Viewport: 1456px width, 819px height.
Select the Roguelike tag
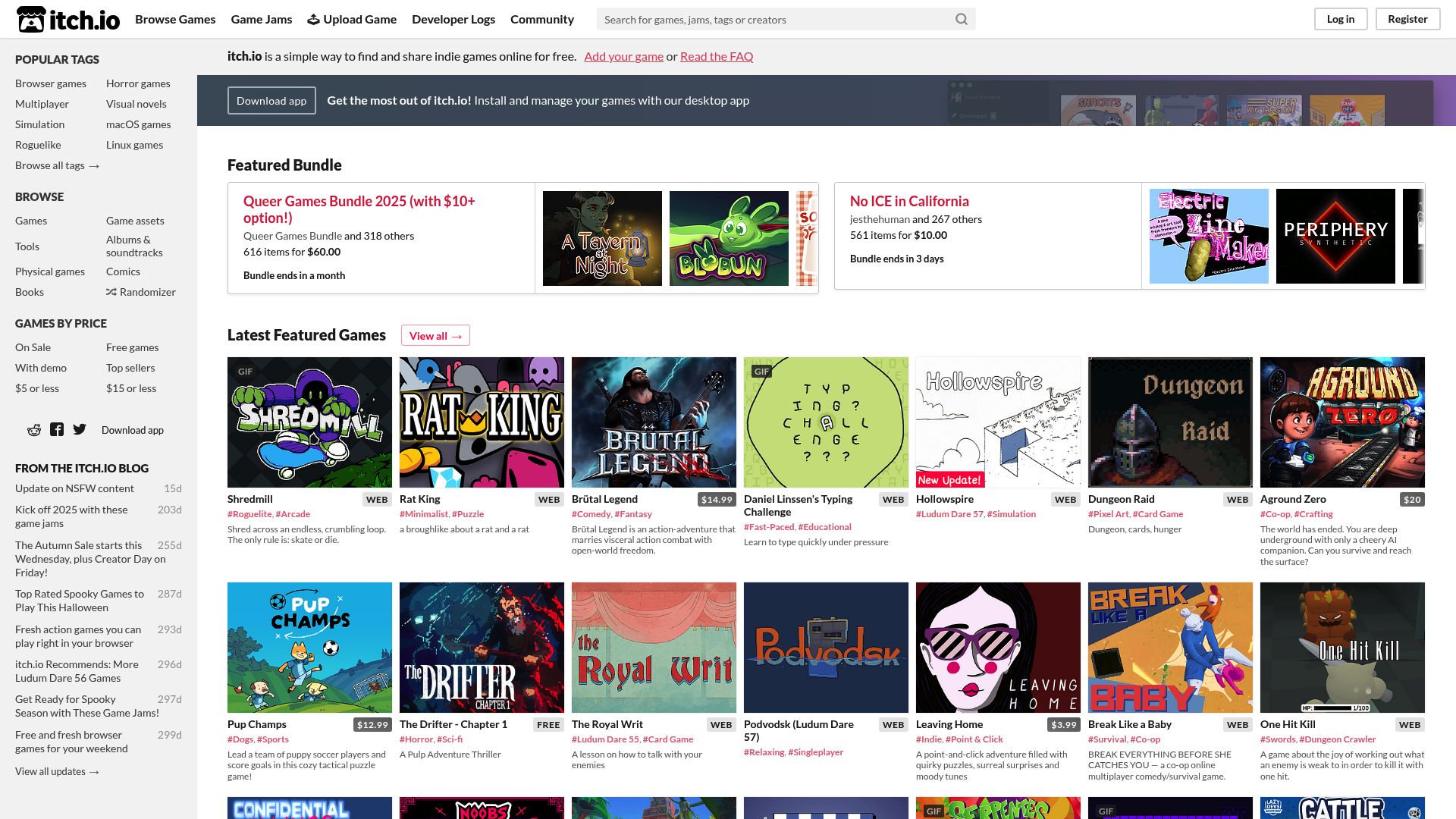point(38,145)
